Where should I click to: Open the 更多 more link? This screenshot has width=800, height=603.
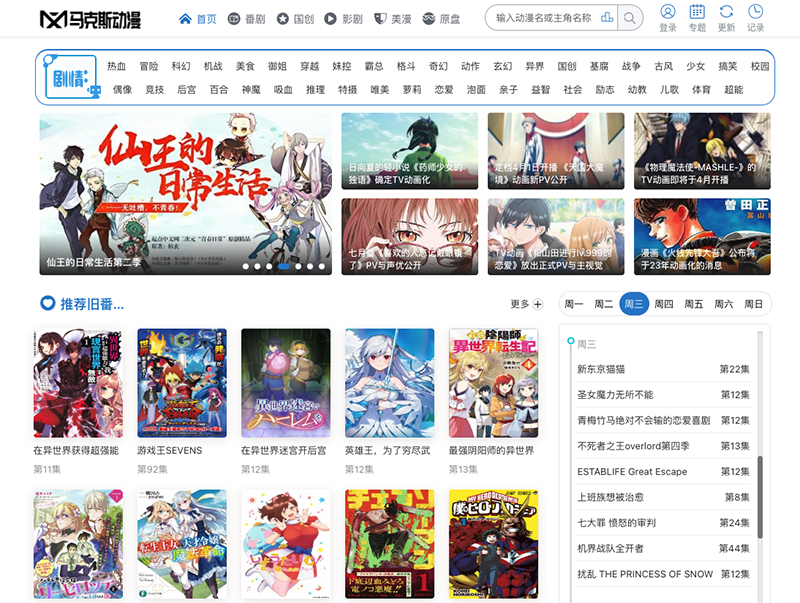click(x=520, y=305)
